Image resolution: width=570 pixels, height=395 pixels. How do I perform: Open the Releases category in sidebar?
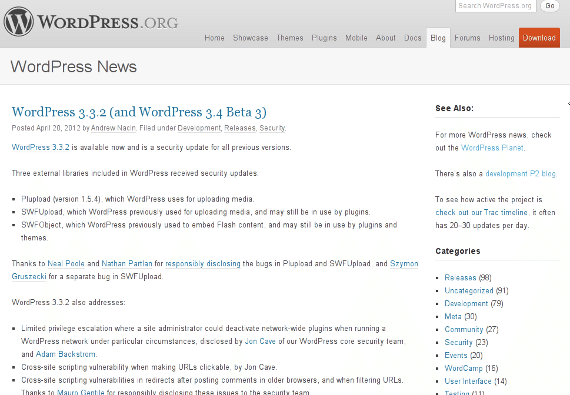(x=460, y=278)
